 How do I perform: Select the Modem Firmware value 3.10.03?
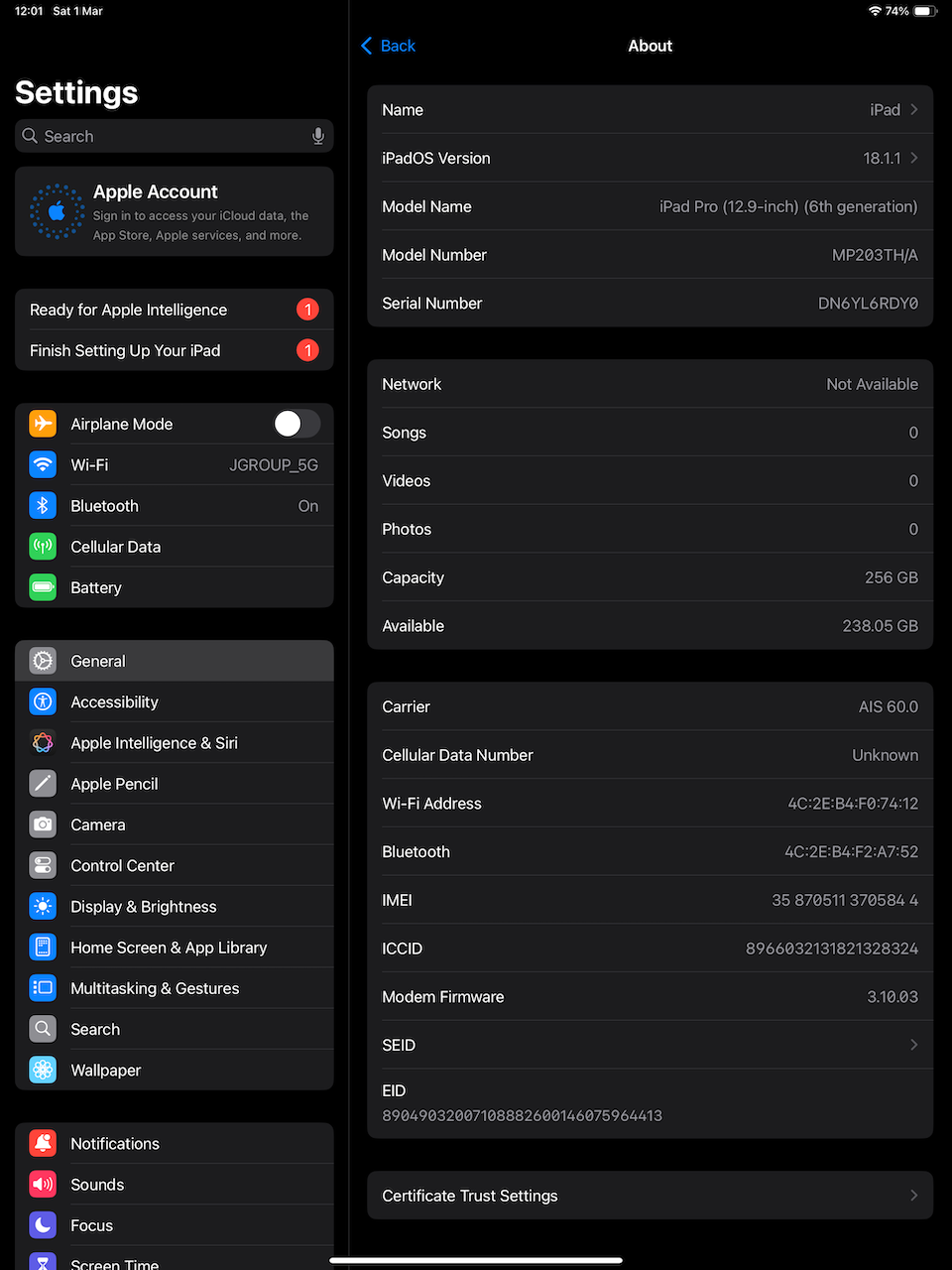pyautogui.click(x=892, y=997)
